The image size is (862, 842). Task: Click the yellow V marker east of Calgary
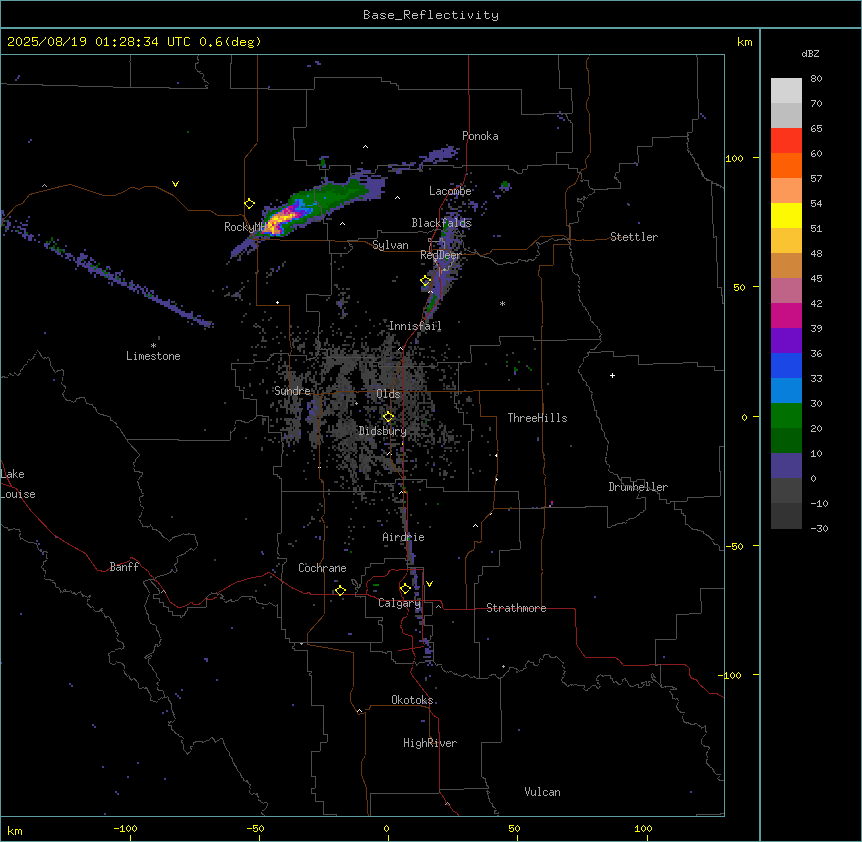[x=429, y=584]
